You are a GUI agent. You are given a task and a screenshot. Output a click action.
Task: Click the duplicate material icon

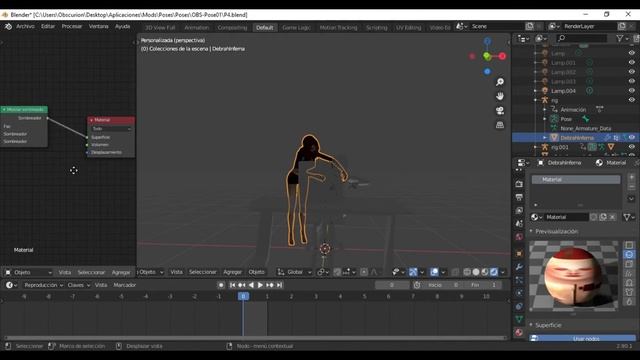coord(603,217)
